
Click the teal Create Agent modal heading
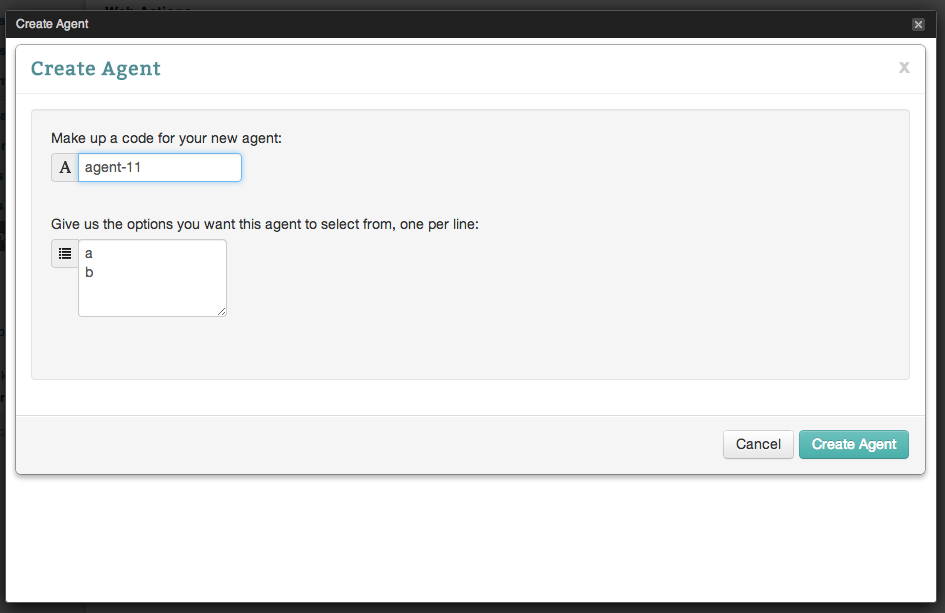96,69
